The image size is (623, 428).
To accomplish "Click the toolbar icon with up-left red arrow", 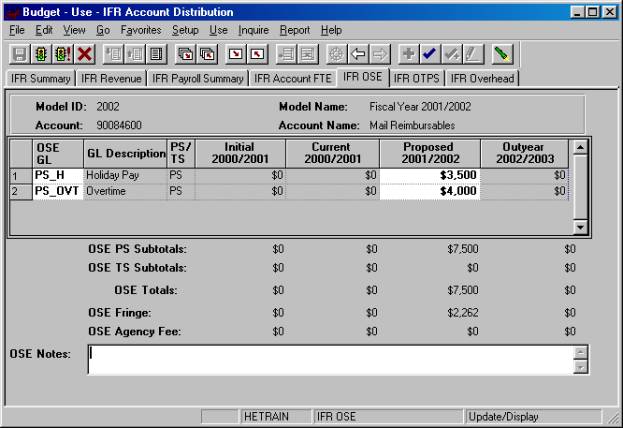I will pyautogui.click(x=257, y=54).
